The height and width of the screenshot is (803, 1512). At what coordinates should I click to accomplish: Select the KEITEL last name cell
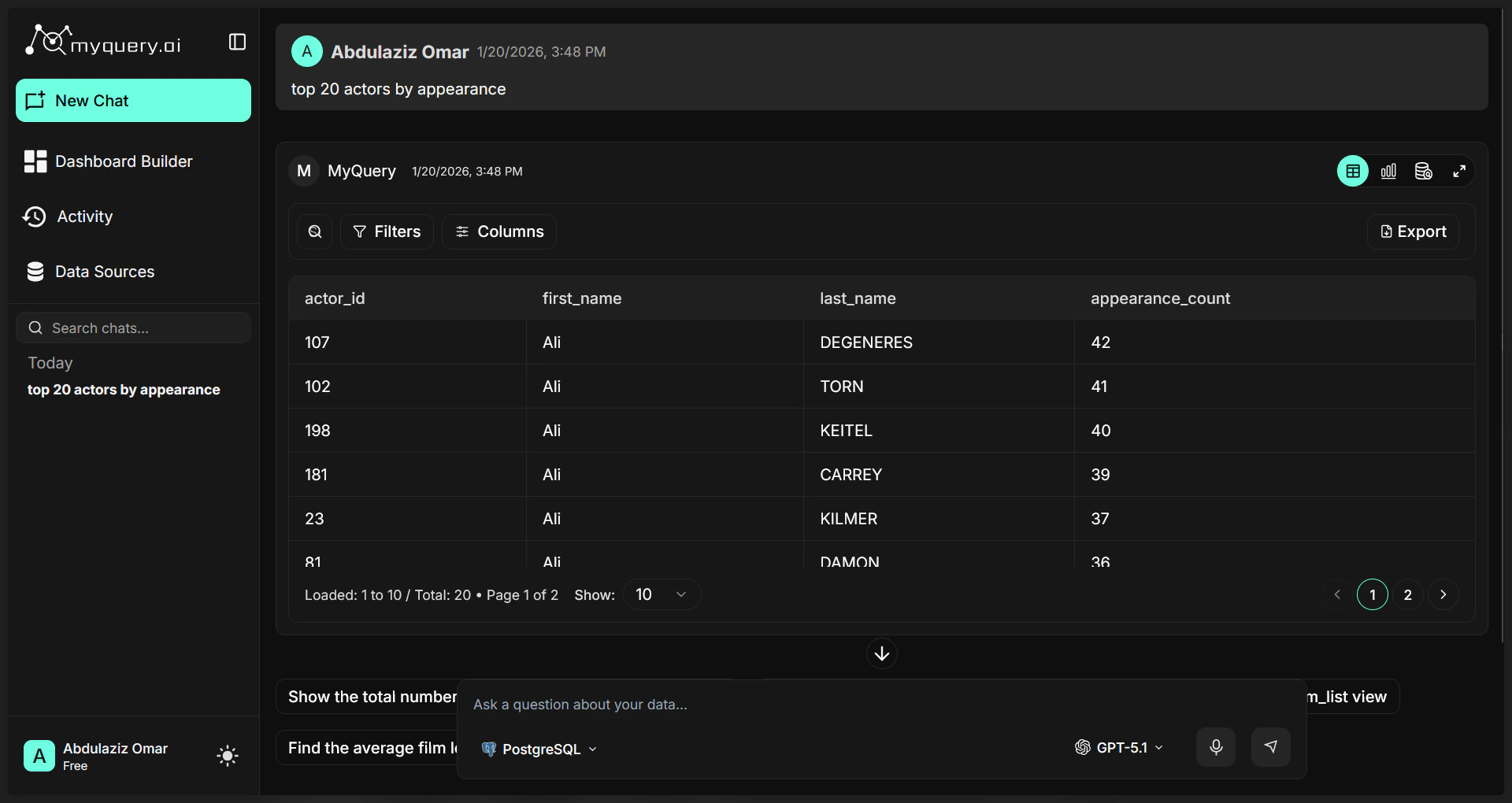[939, 431]
